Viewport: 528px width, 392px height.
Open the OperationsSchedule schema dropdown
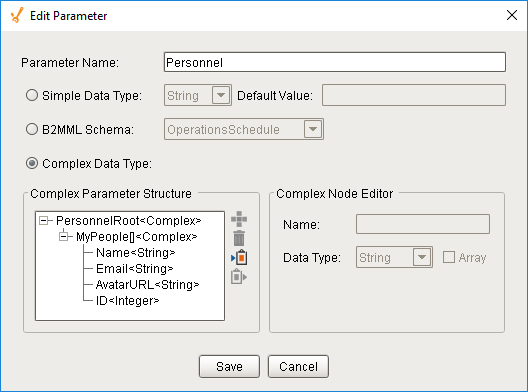pos(313,129)
